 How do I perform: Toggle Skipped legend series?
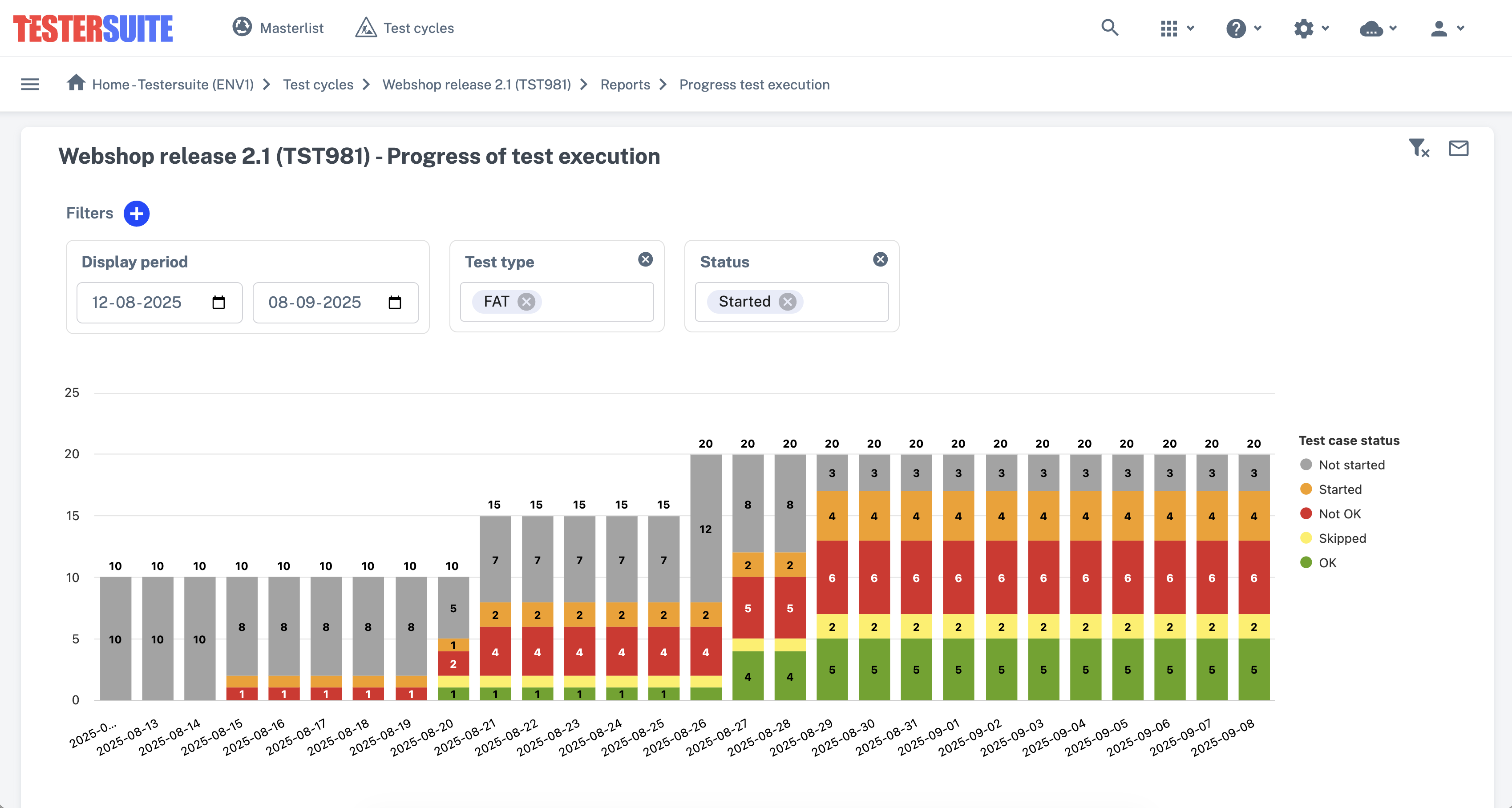[x=1333, y=539]
